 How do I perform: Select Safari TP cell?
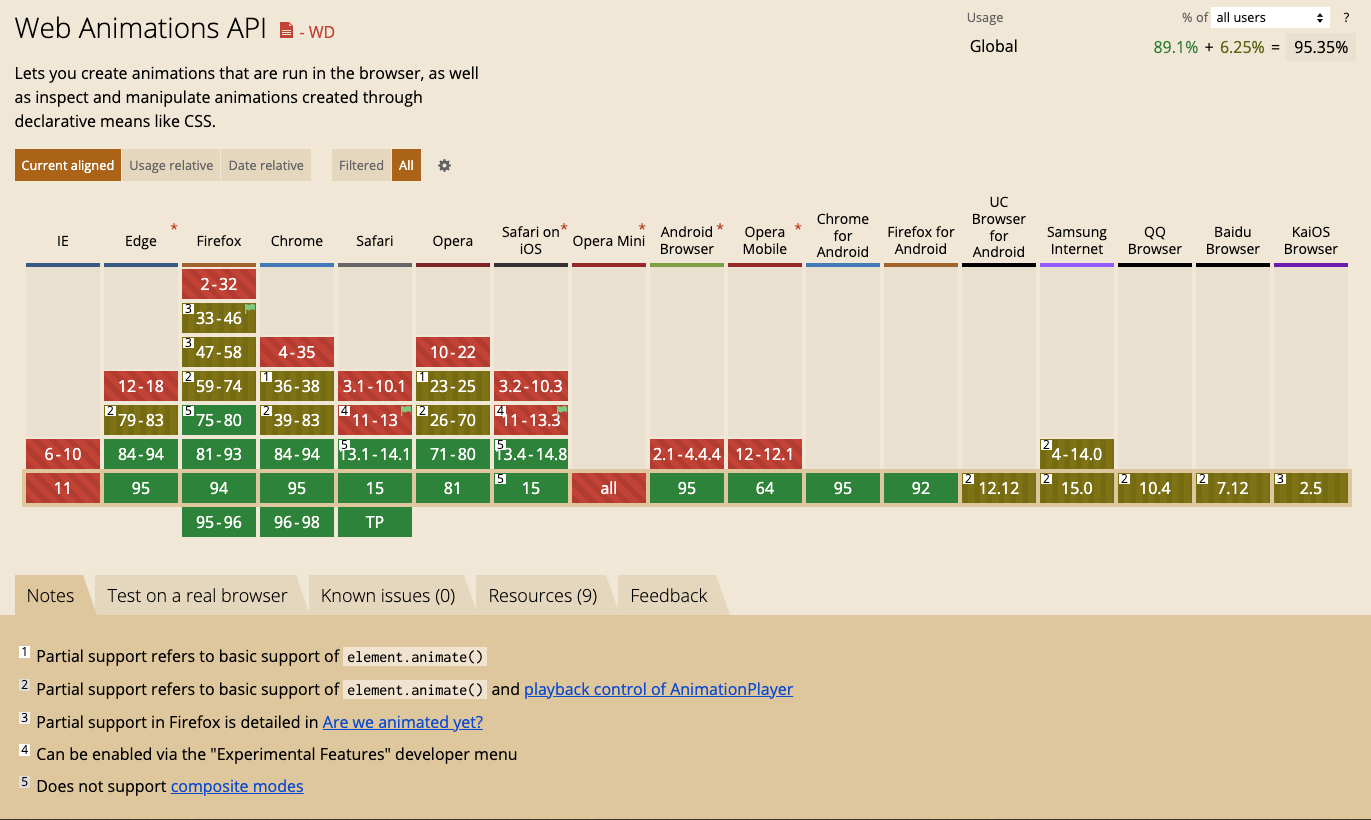pyautogui.click(x=375, y=522)
